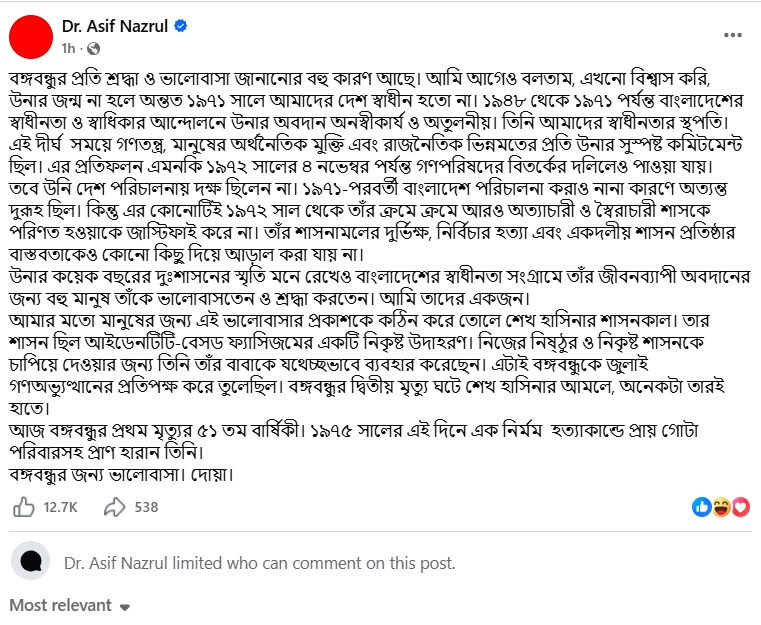The width and height of the screenshot is (761, 625).
Task: Click the public globe audience icon
Action: click(93, 49)
